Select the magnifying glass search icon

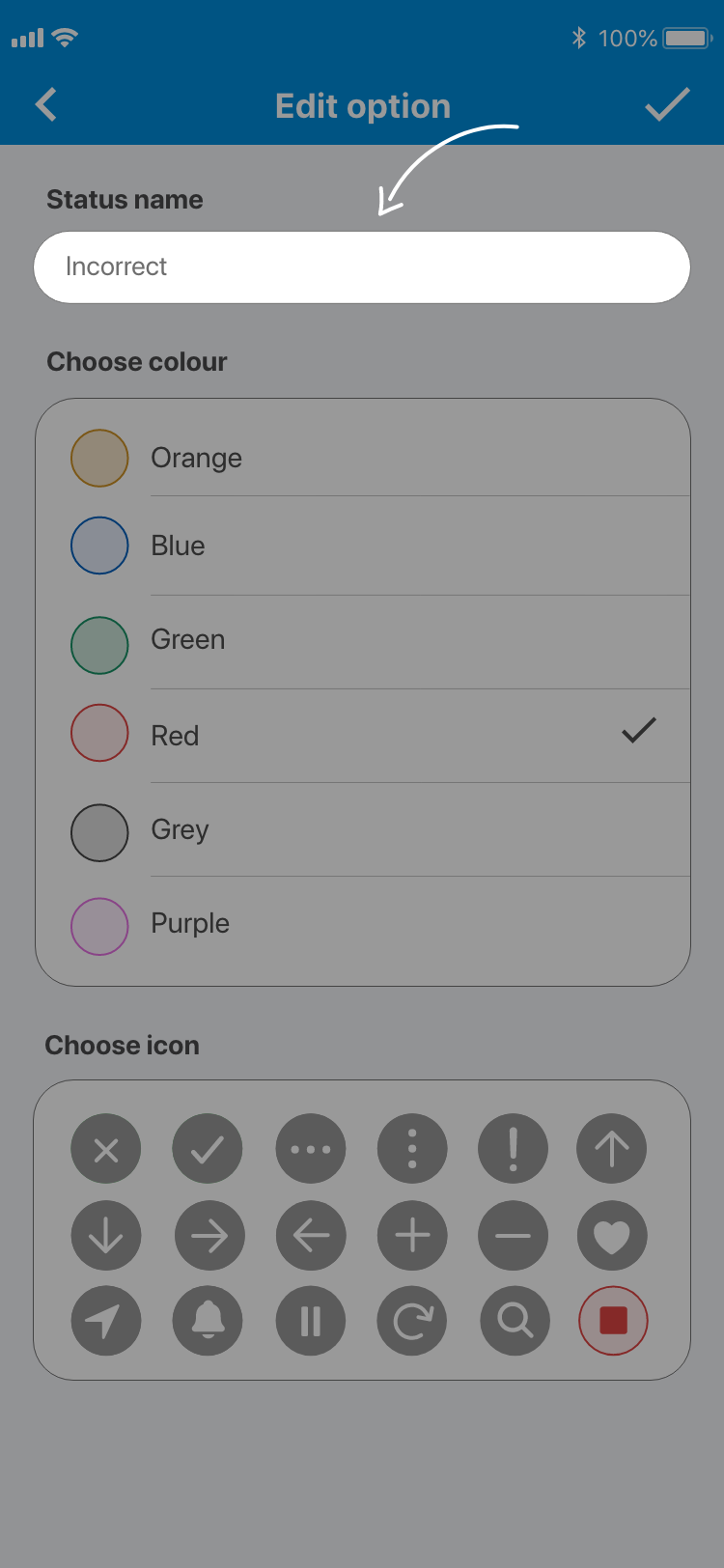pos(515,1320)
